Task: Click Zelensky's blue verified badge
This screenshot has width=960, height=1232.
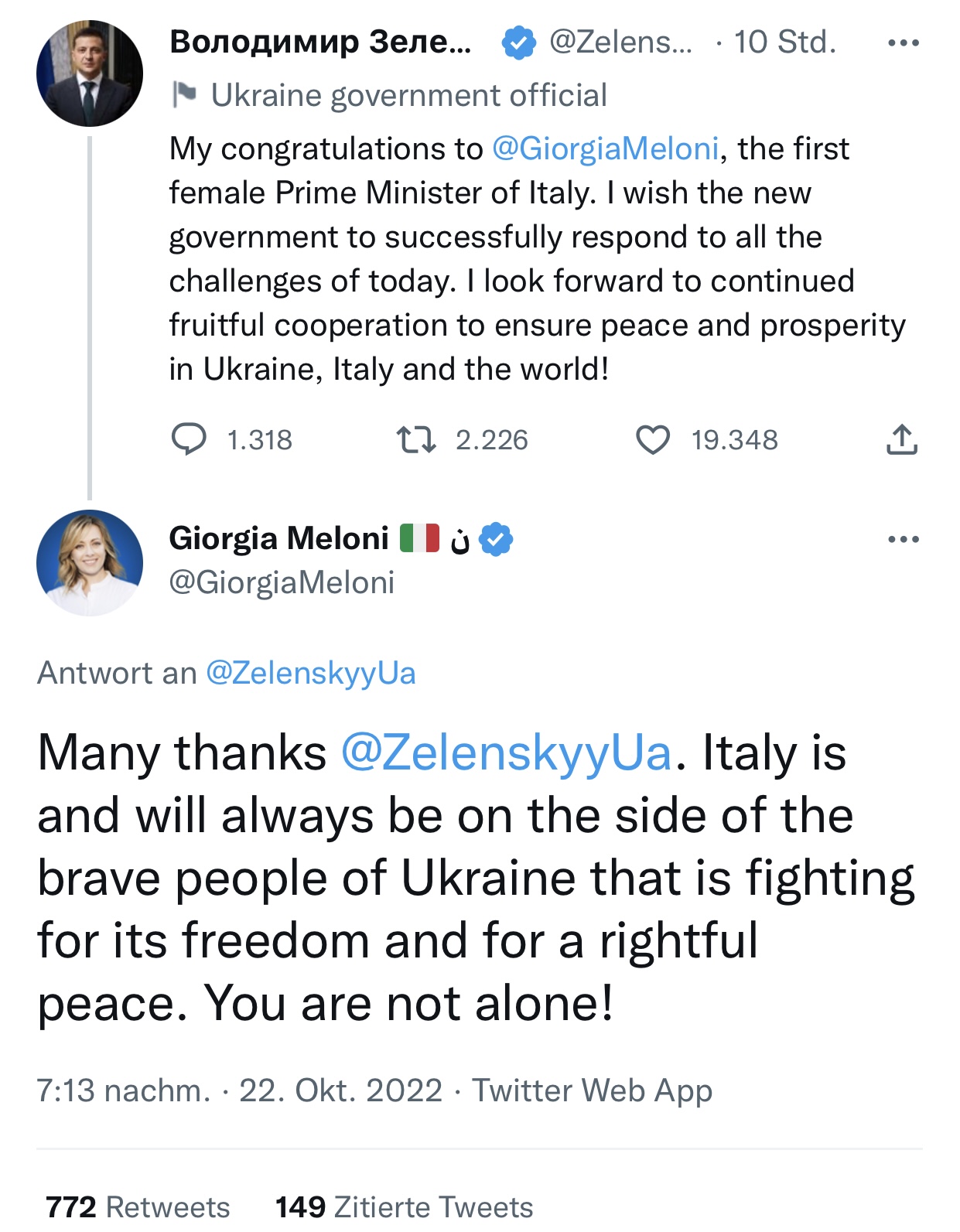Action: 518,43
